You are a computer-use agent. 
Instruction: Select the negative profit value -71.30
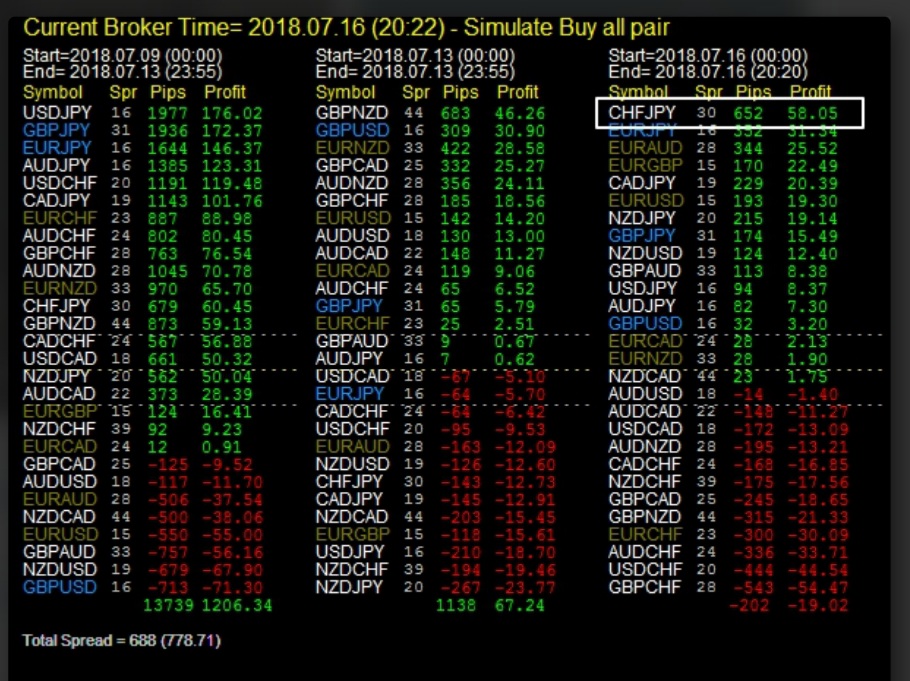coord(232,587)
